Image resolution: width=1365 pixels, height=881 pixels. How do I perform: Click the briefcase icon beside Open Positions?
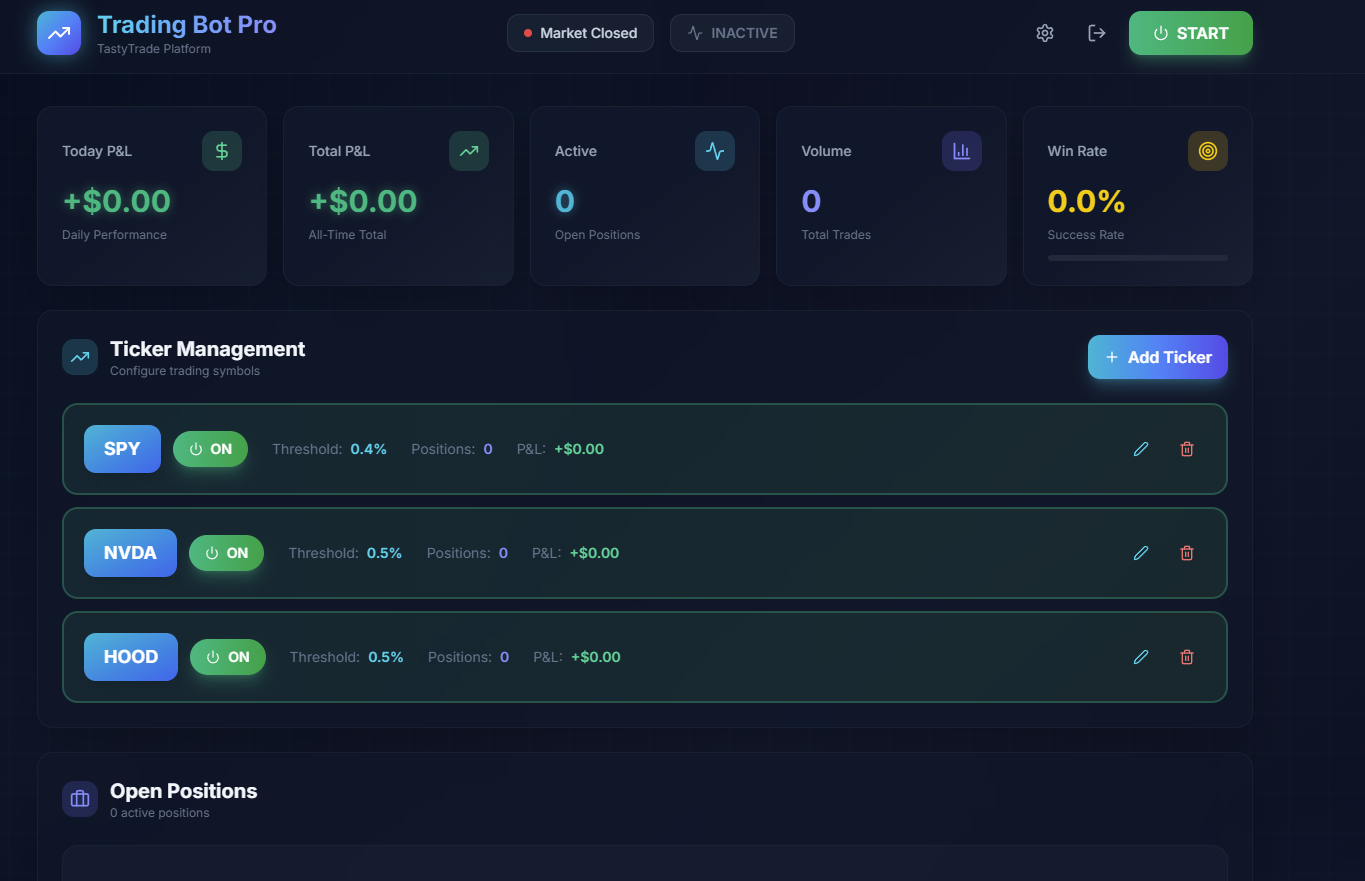80,799
